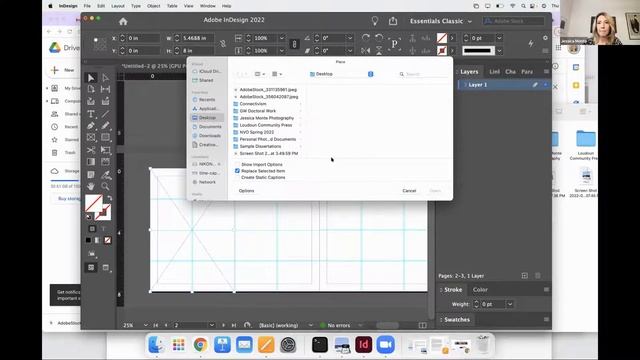Select the Rectangle tool
Screen dimensions: 640x360
[105, 138]
